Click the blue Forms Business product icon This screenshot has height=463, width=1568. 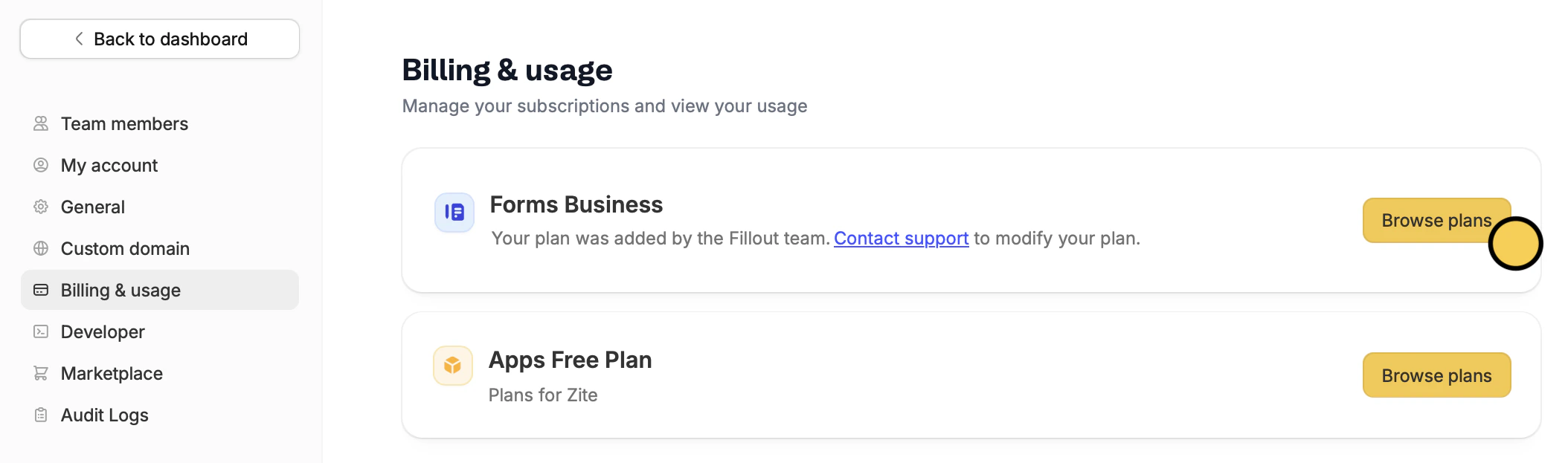pos(454,213)
